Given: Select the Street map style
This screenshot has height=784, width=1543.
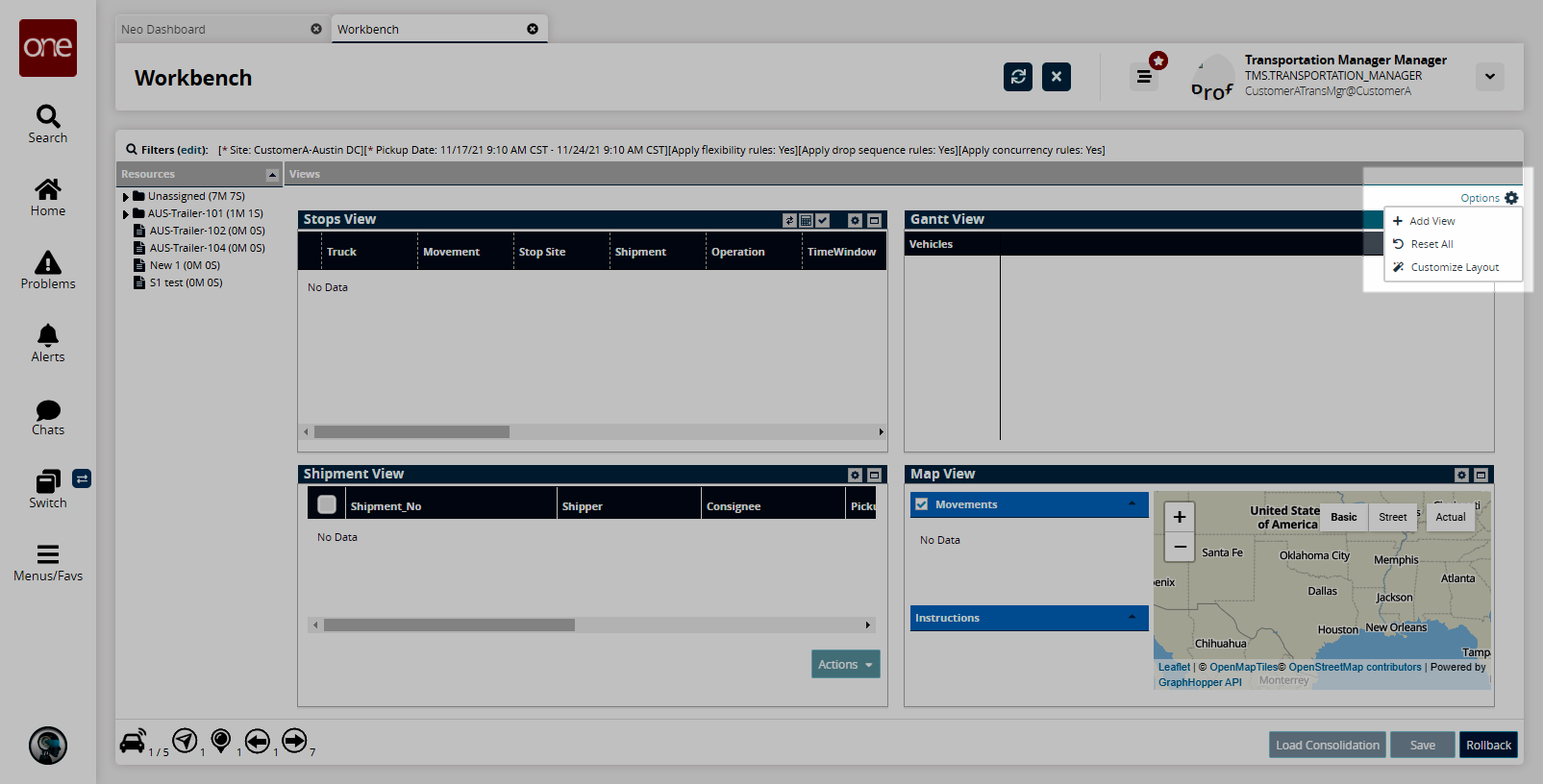Looking at the screenshot, I should coord(1393,517).
